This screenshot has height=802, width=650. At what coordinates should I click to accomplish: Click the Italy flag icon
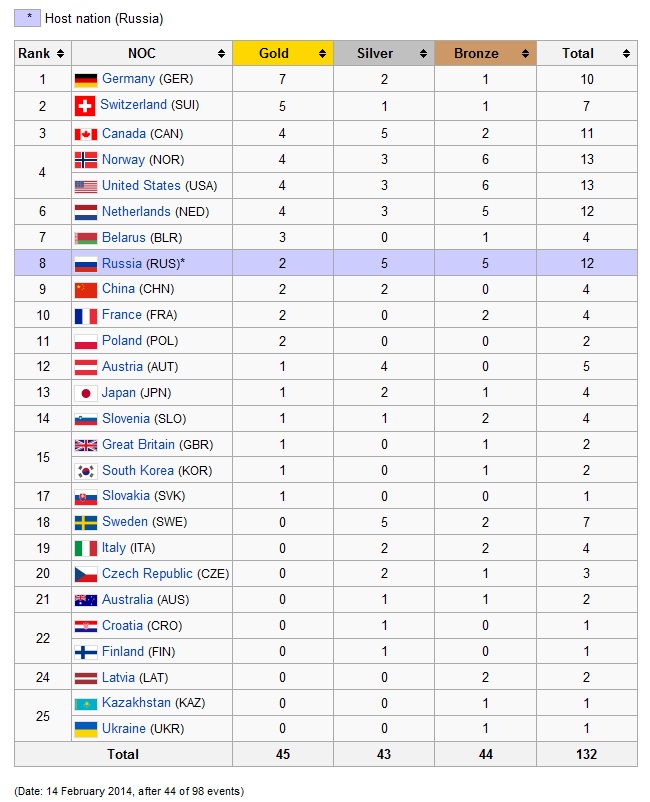click(x=86, y=549)
